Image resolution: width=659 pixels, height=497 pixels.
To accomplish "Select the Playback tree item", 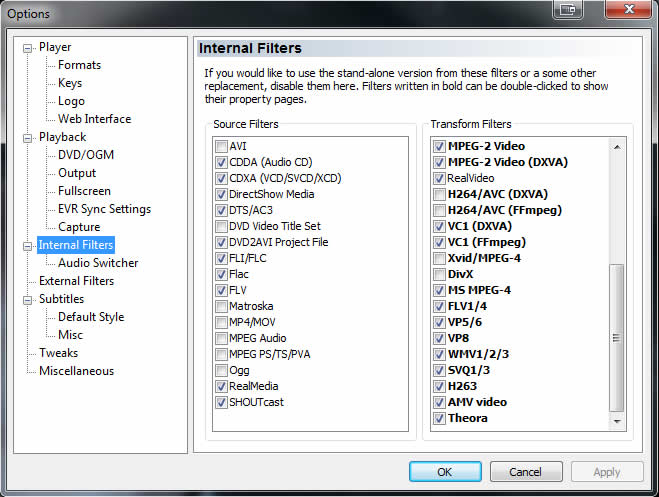I will coord(62,137).
